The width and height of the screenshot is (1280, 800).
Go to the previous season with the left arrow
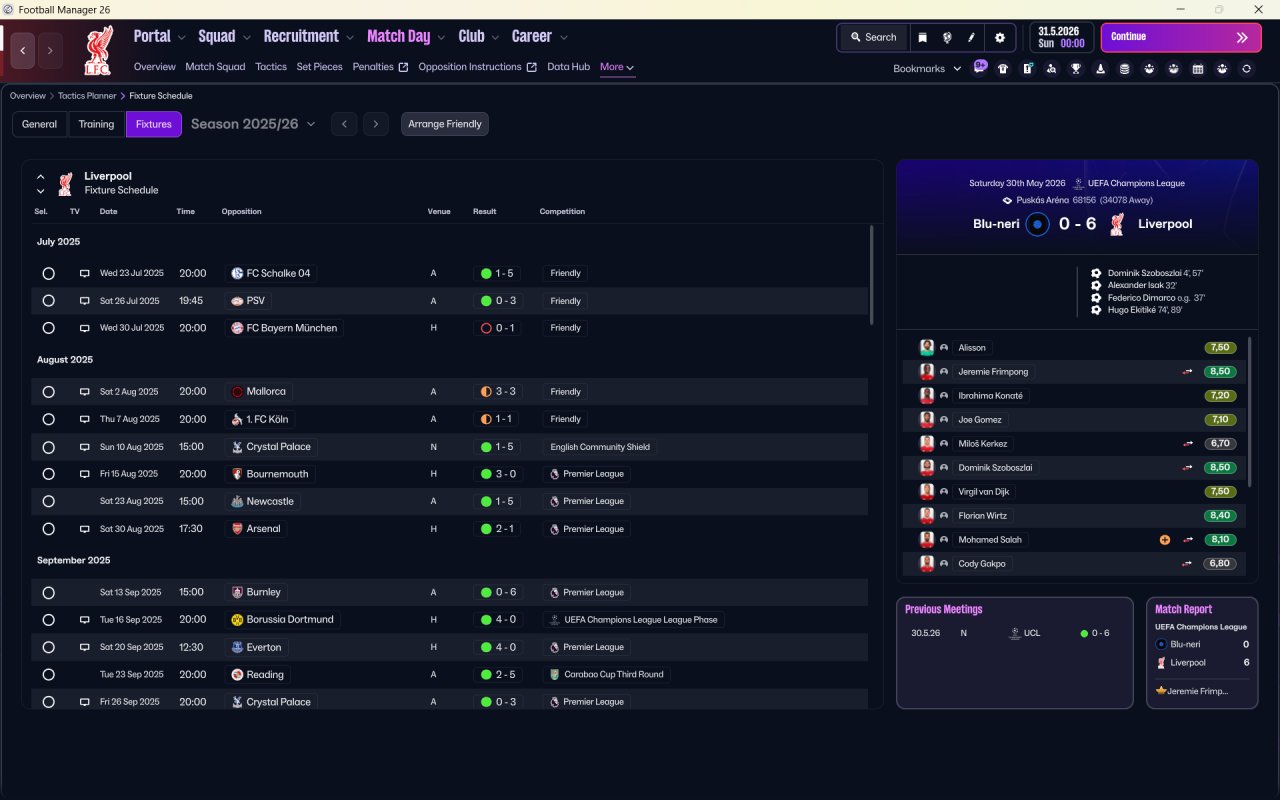pos(343,124)
